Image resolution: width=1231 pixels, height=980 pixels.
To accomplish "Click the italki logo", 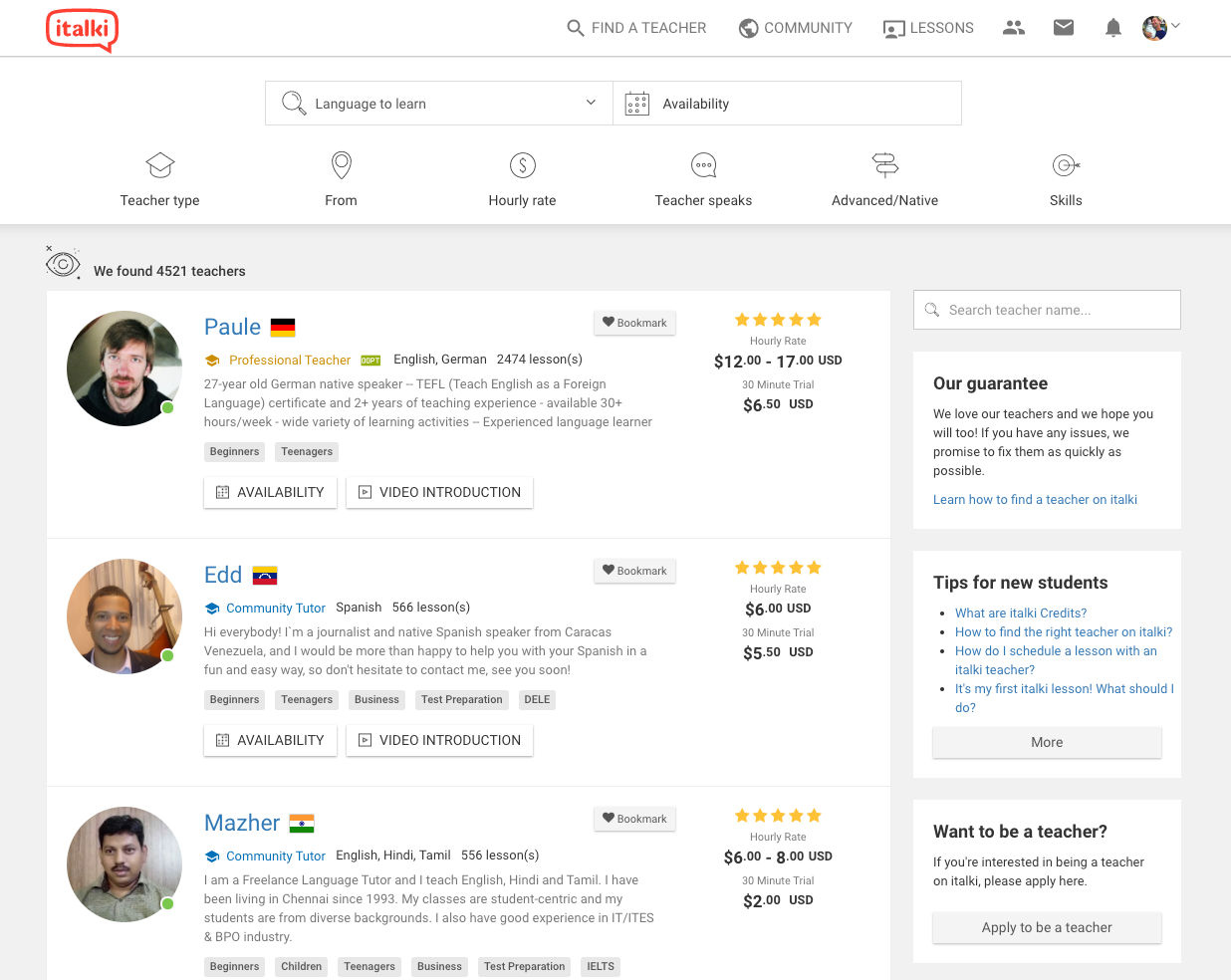I will pyautogui.click(x=82, y=29).
